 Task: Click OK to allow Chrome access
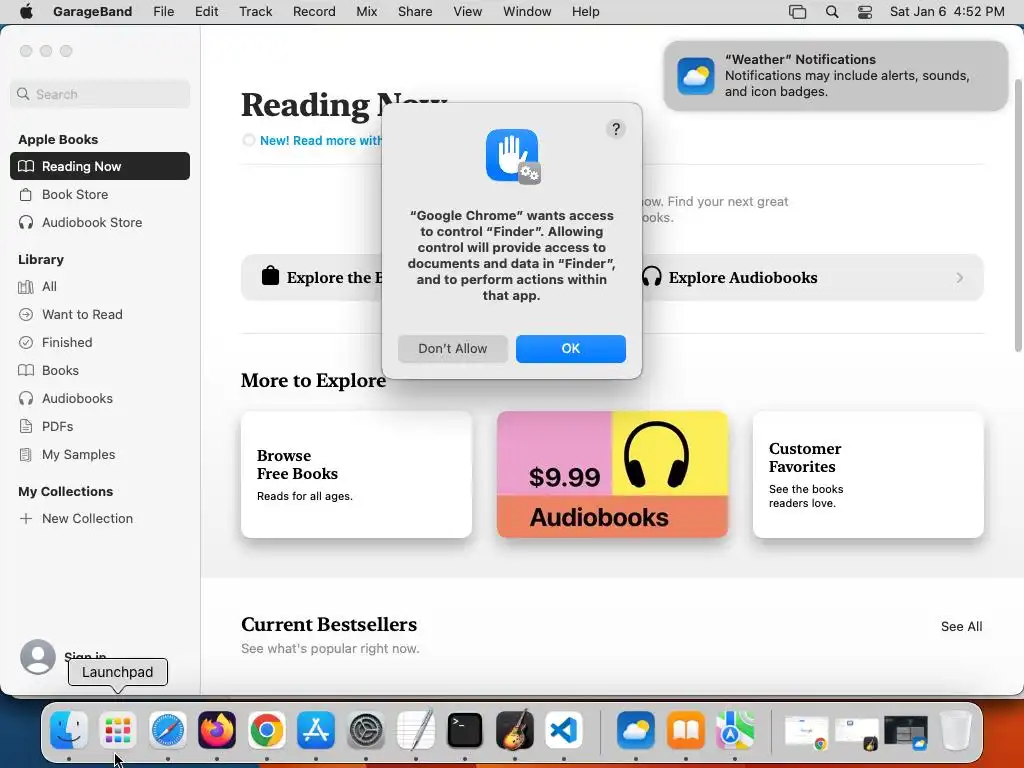pyautogui.click(x=571, y=349)
